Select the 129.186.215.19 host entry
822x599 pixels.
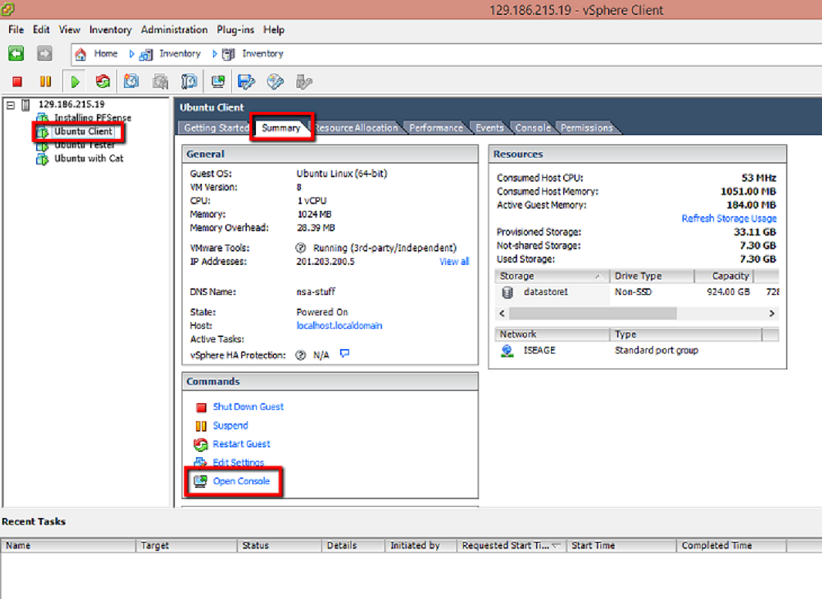point(71,104)
